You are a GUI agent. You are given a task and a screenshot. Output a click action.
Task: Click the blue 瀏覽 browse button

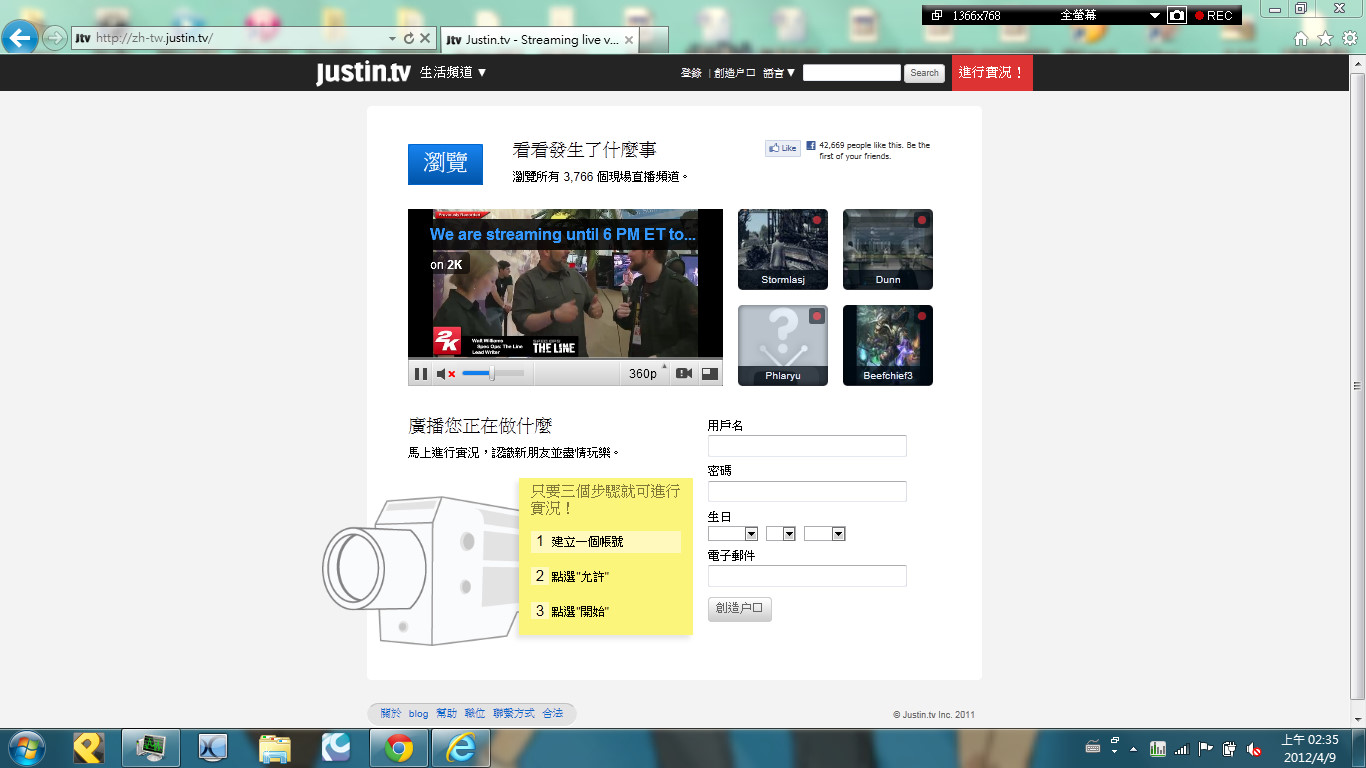tap(445, 164)
